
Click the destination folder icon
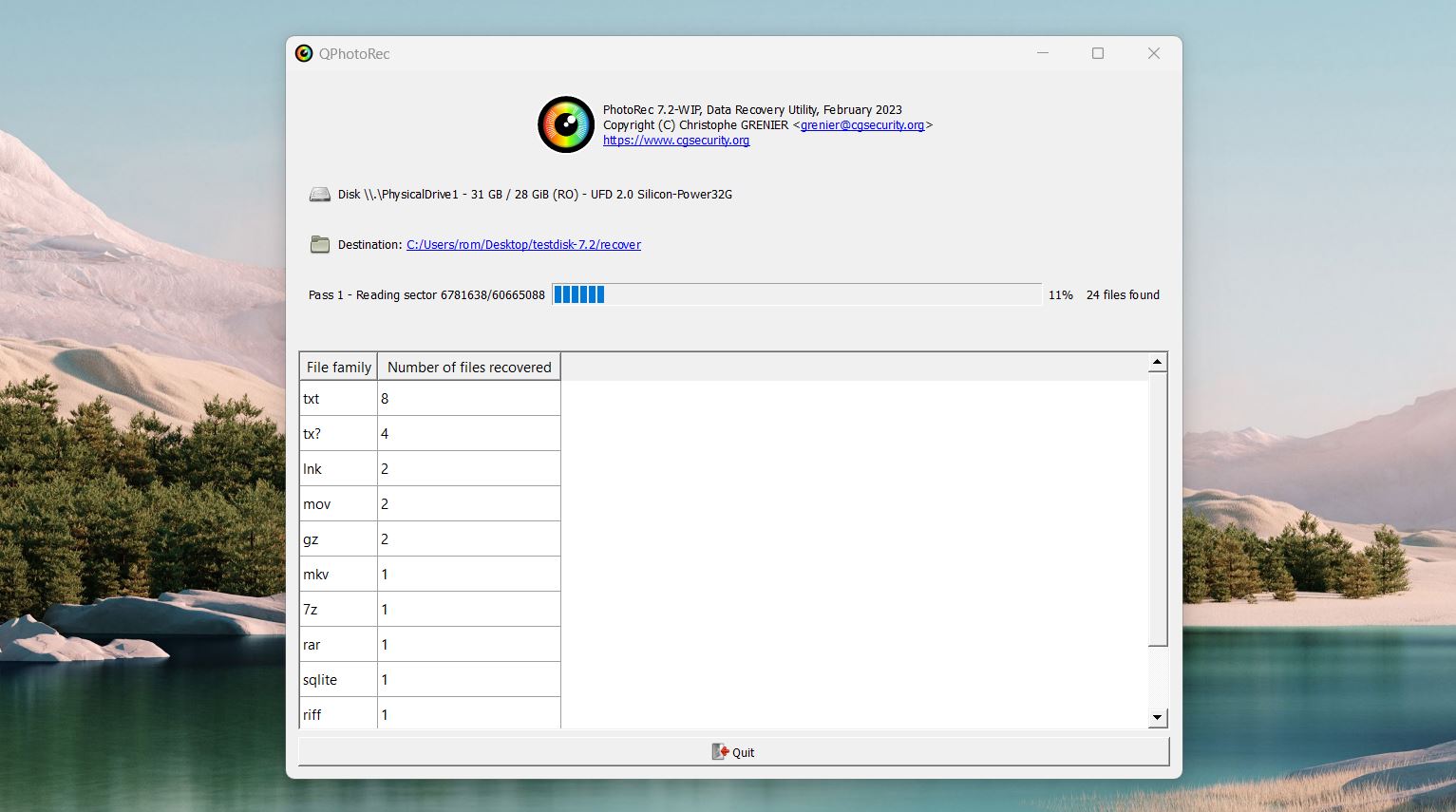click(320, 245)
